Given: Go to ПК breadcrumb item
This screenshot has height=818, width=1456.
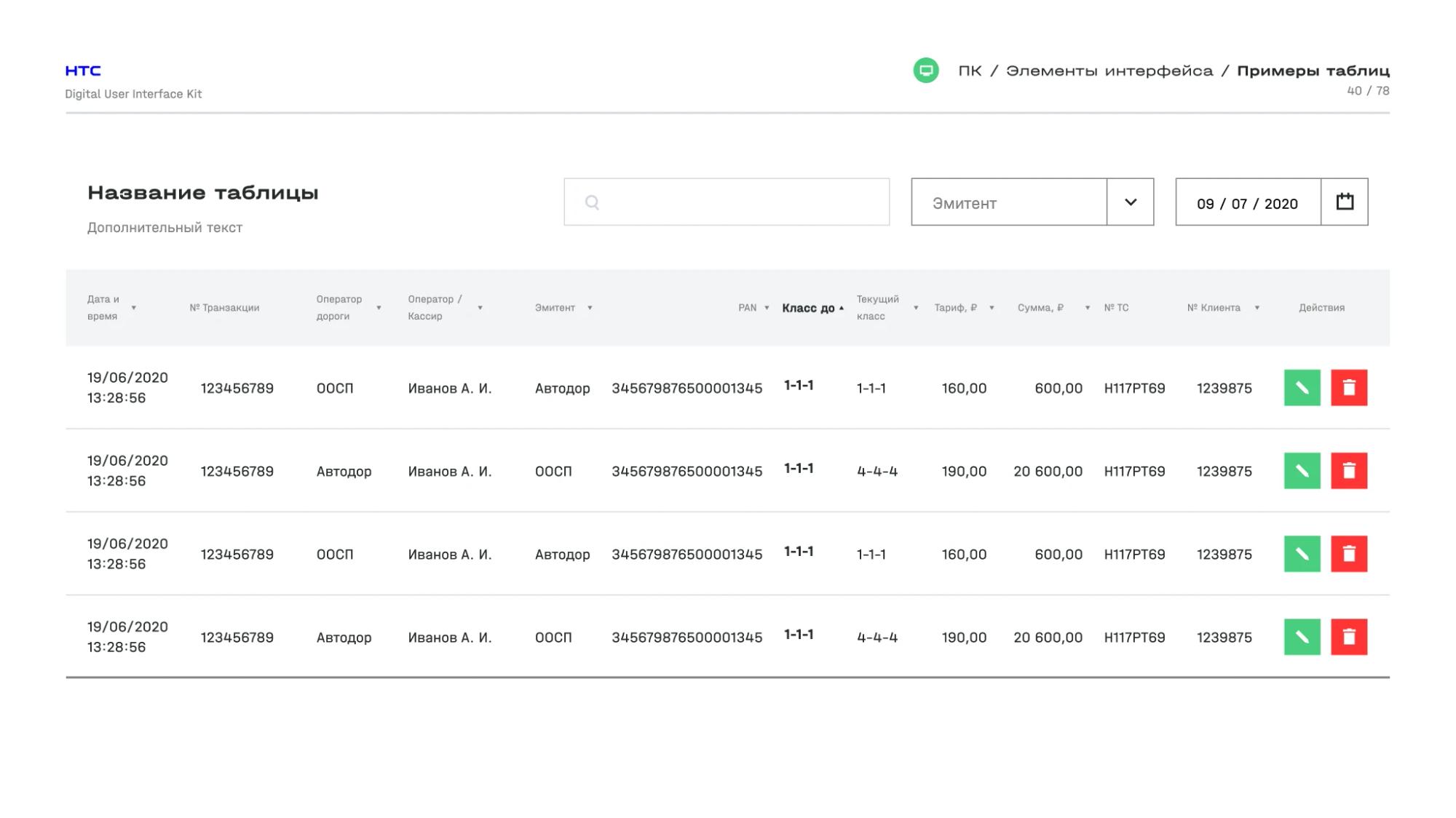Looking at the screenshot, I should pos(970,71).
